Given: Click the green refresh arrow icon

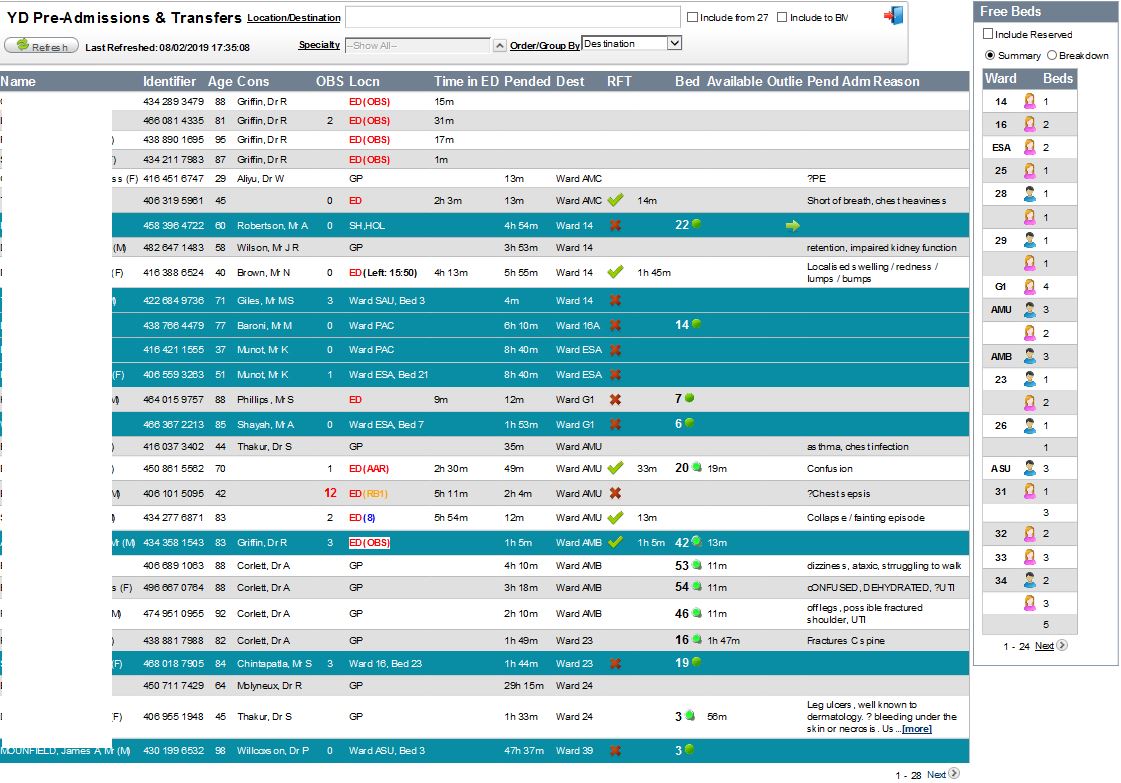Looking at the screenshot, I should 23,44.
